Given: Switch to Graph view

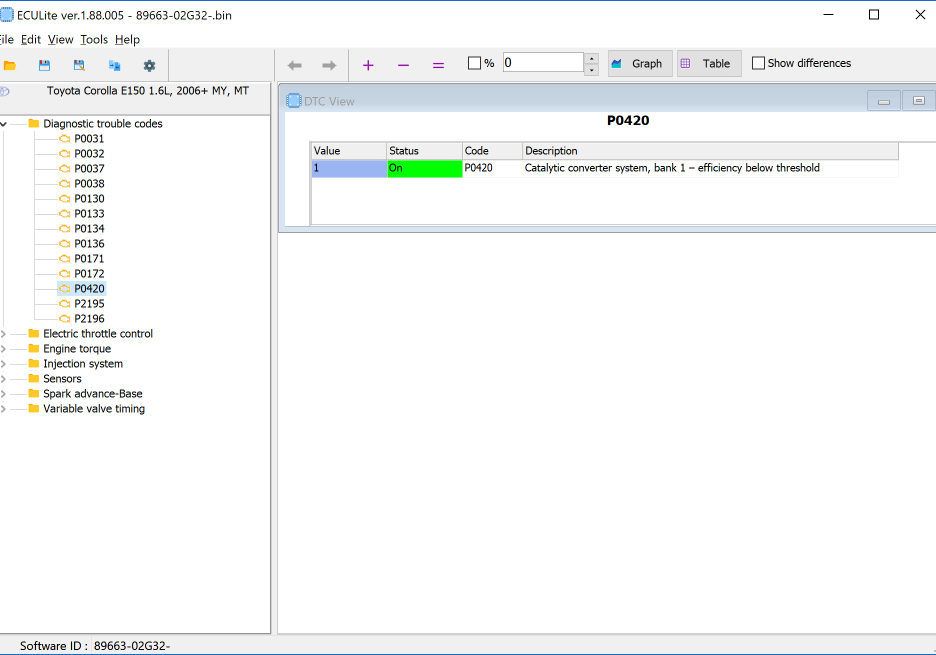Looking at the screenshot, I should point(639,64).
